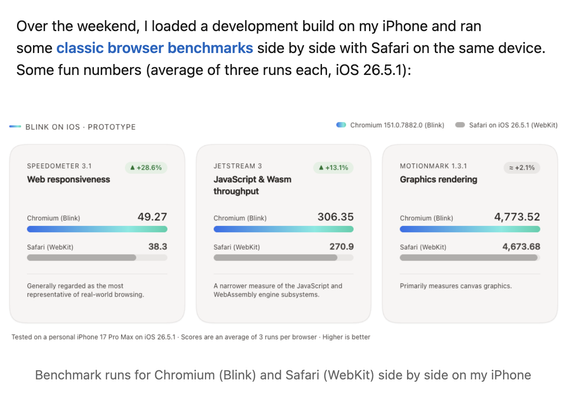Click the gray Safari legend pill icon

pos(460,125)
